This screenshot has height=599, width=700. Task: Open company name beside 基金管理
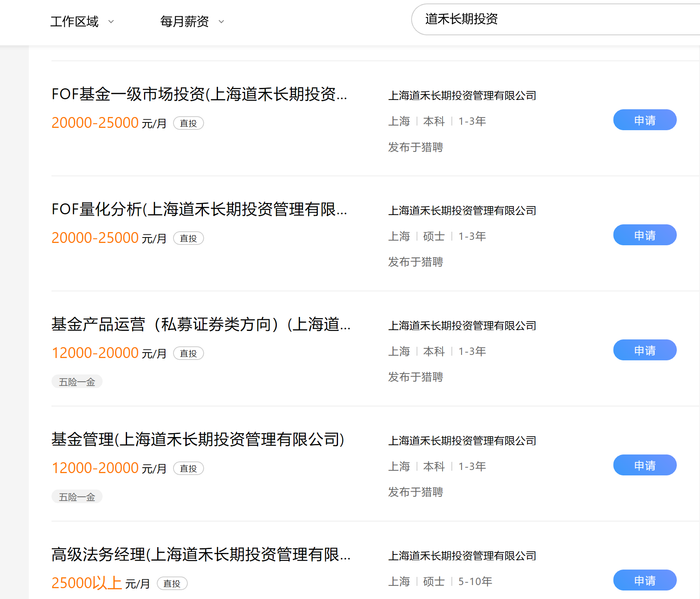462,441
